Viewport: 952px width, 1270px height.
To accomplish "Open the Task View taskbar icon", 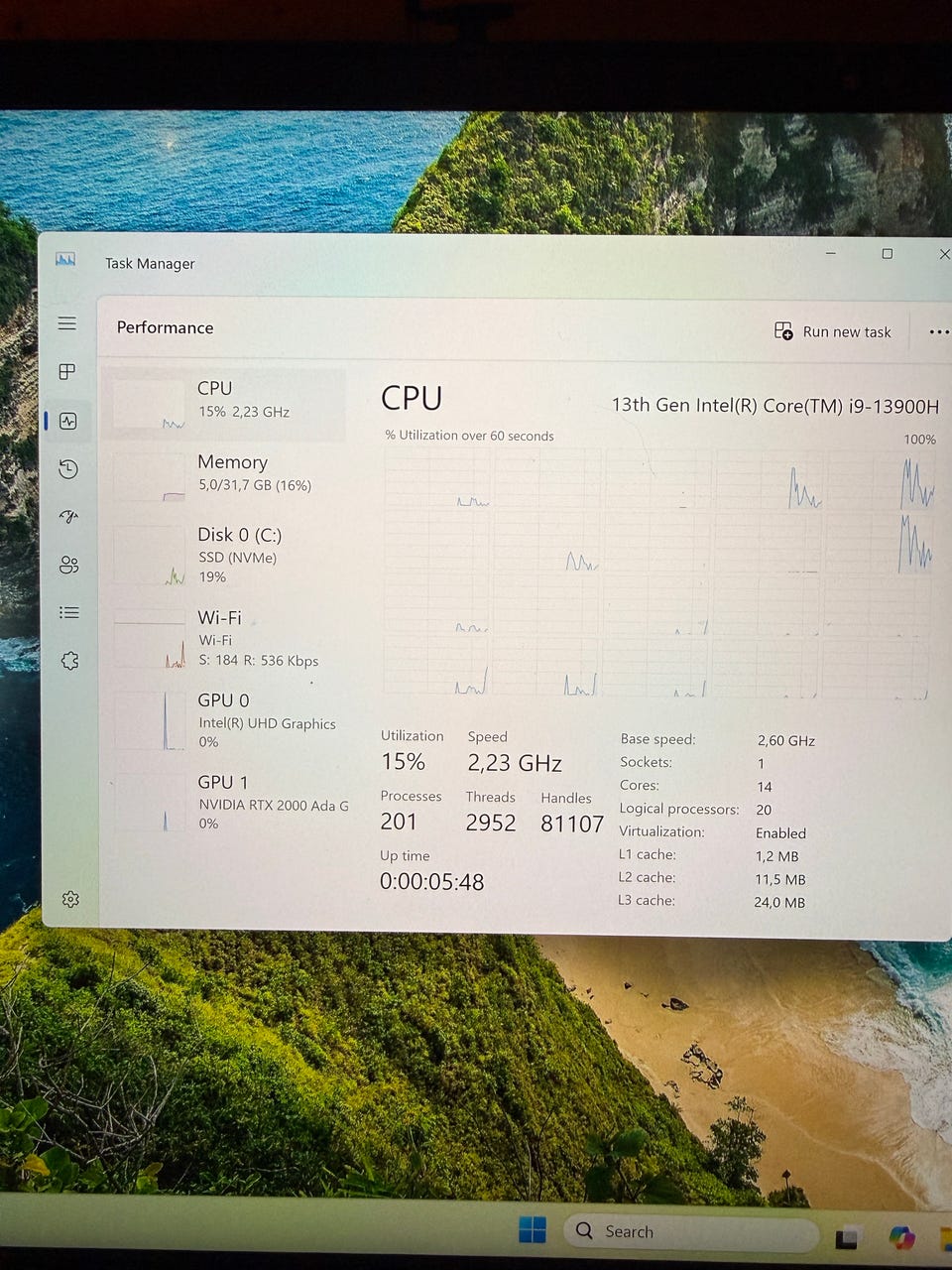I will (846, 1237).
